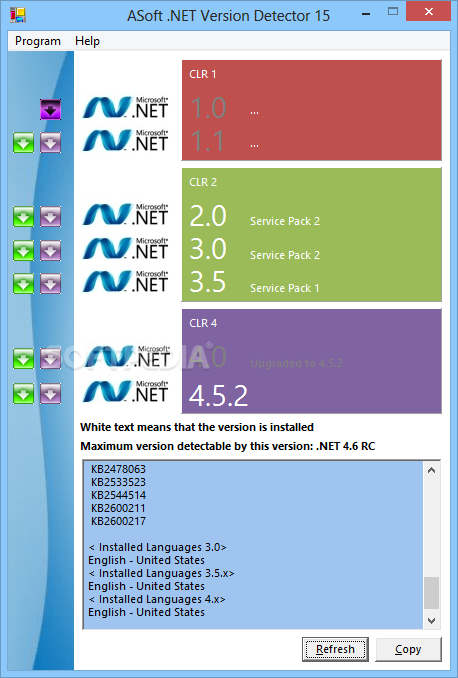
Task: Click '< Installed Languages 3.5.x>' line
Action: pyautogui.click(x=161, y=573)
